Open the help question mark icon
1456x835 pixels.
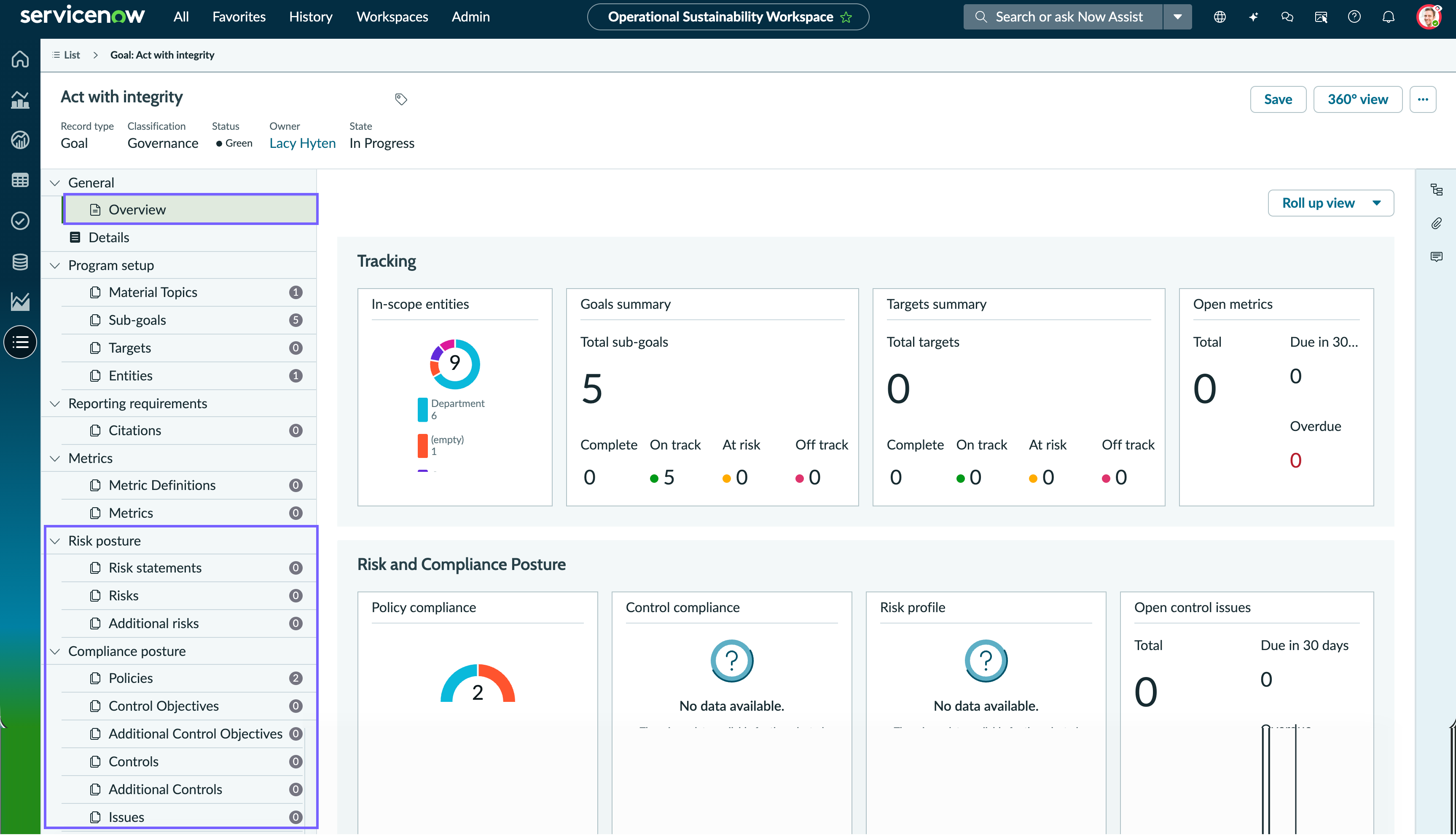[x=1354, y=16]
